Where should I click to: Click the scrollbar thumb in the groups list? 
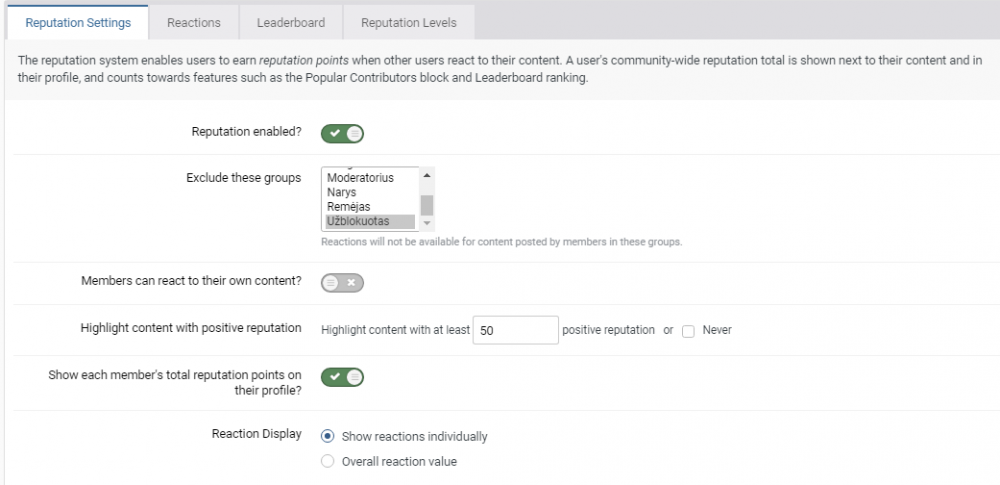[427, 205]
